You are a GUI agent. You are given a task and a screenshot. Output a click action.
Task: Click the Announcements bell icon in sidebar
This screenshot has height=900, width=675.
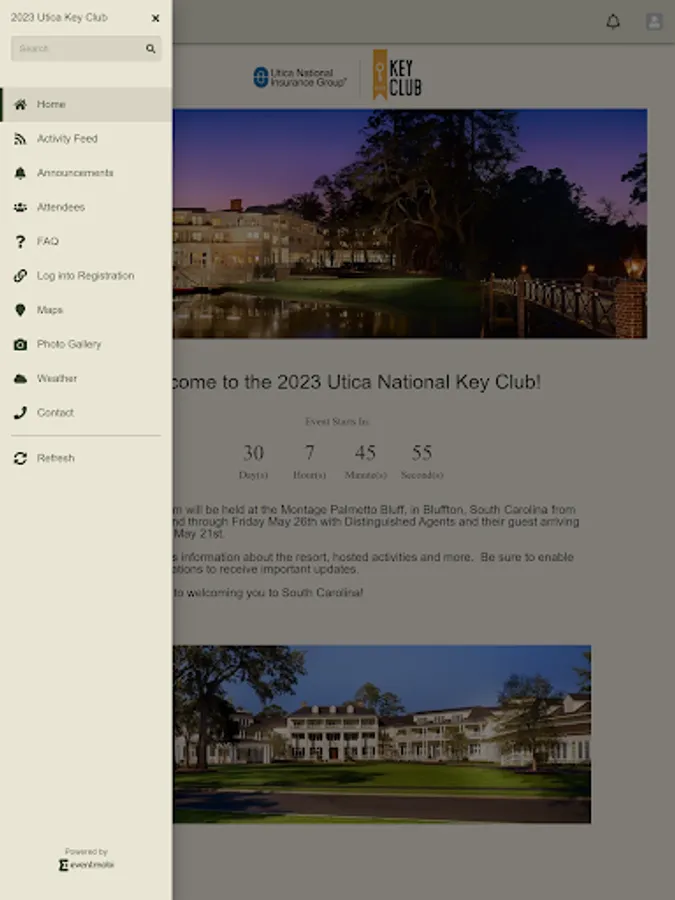(20, 173)
